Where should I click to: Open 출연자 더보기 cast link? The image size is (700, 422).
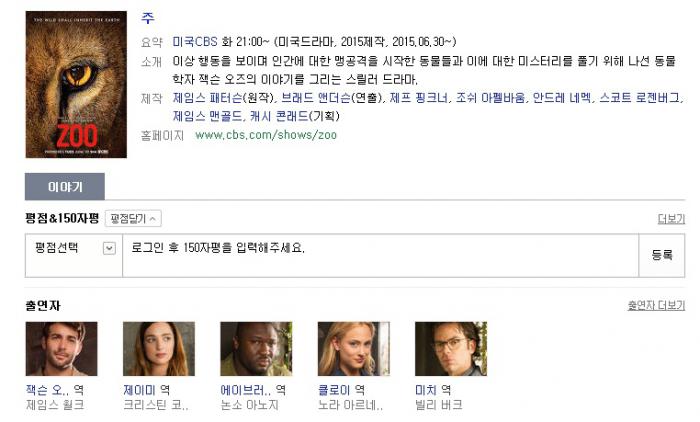[656, 305]
